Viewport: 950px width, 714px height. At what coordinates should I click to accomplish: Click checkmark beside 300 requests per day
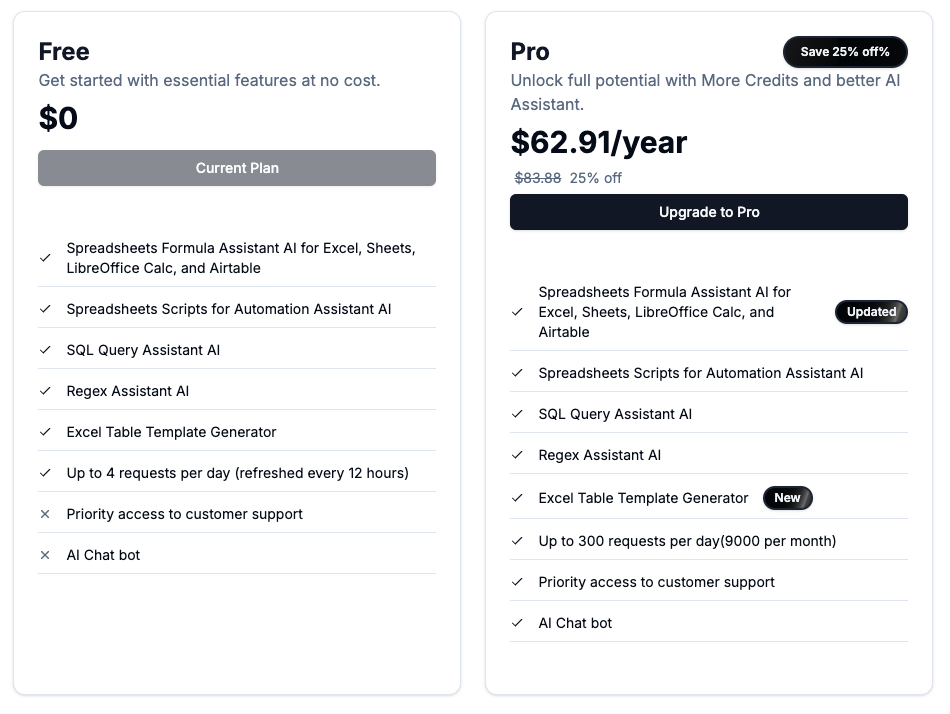coord(517,541)
